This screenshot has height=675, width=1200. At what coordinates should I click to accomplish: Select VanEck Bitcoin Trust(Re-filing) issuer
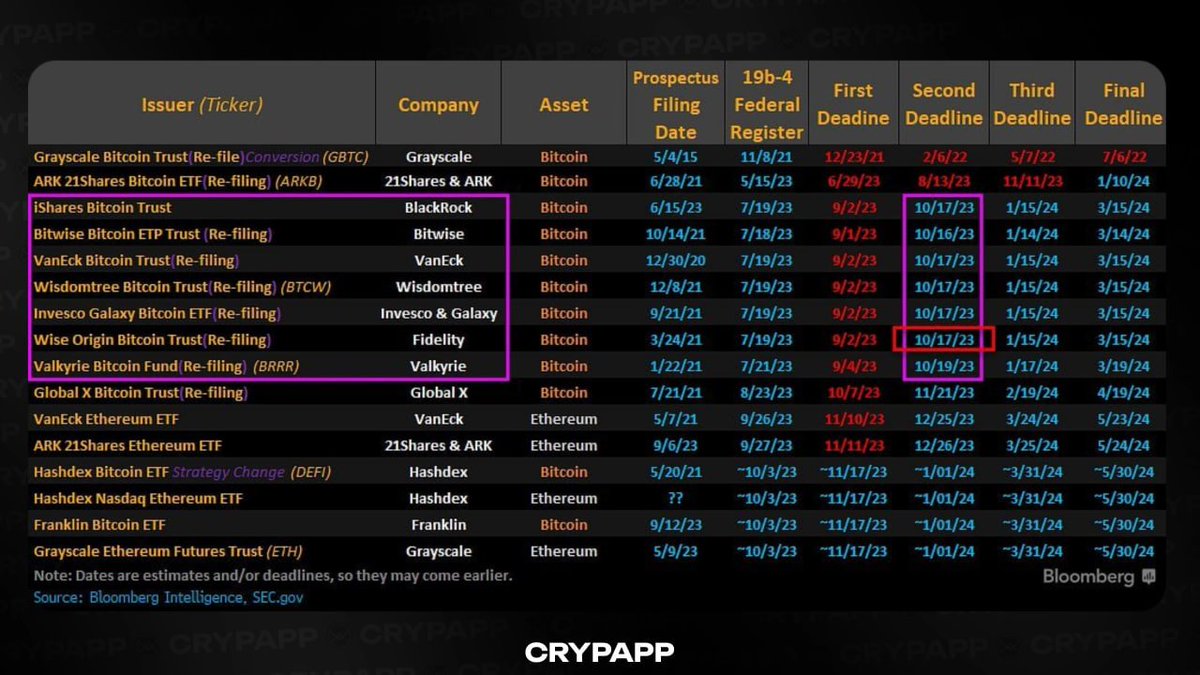[135, 261]
